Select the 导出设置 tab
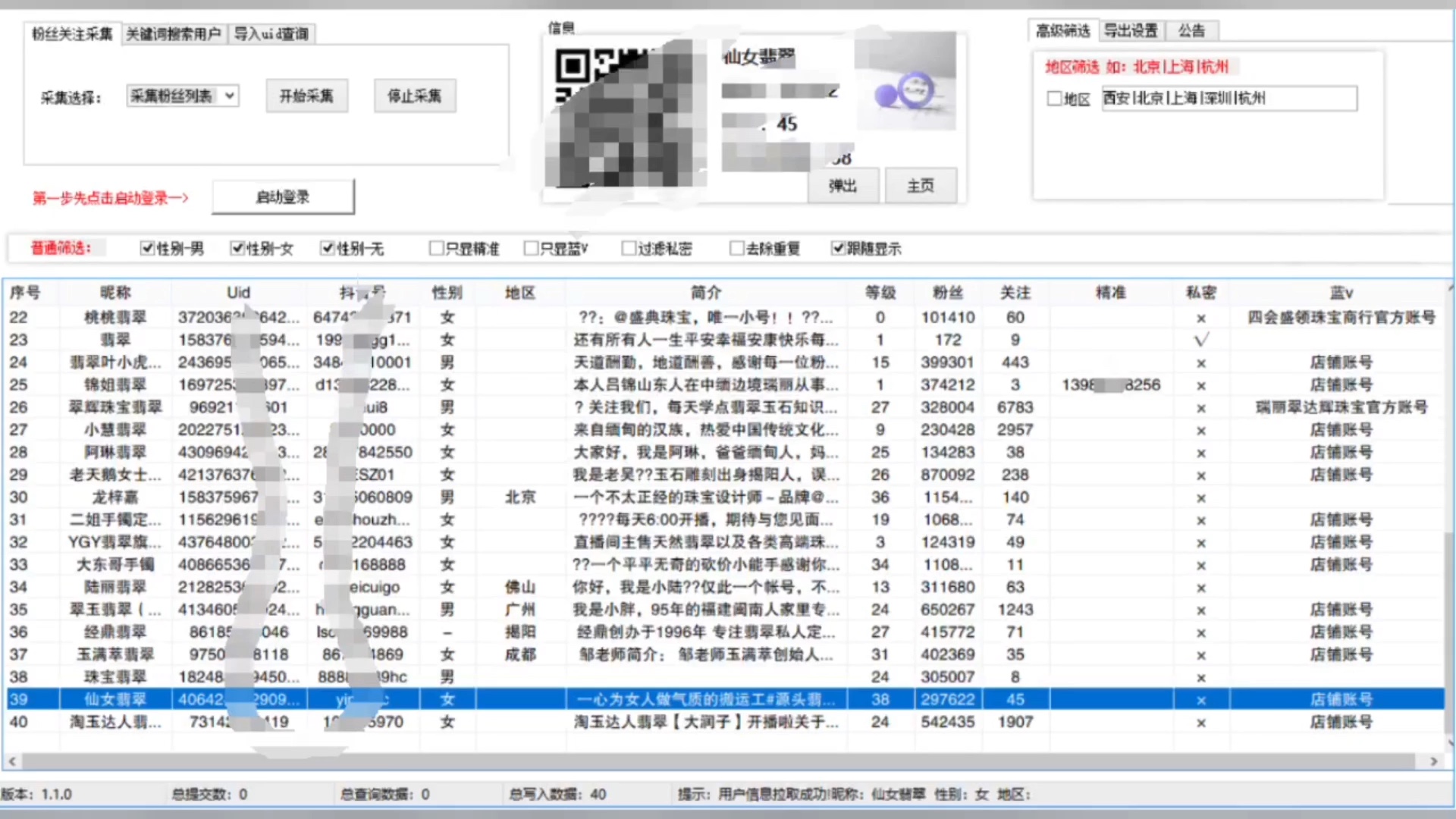 point(1131,30)
